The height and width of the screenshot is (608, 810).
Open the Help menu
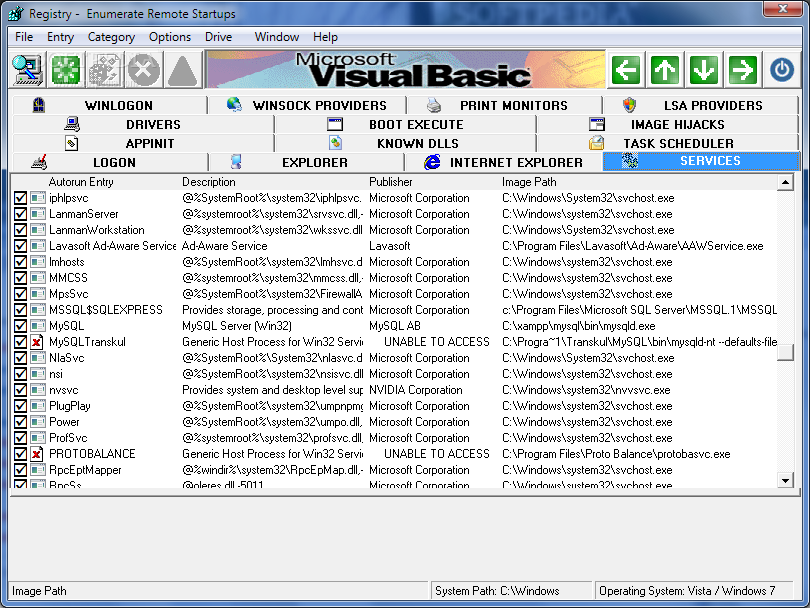(325, 37)
